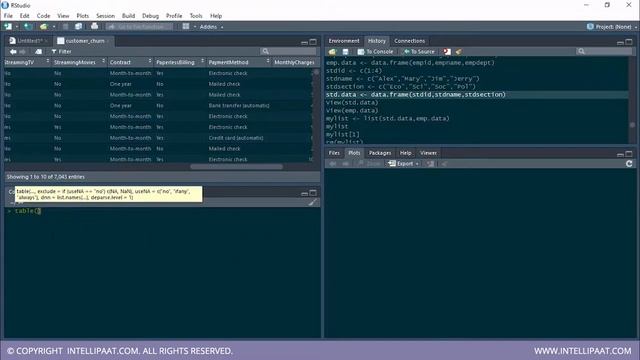Click the history search box
Viewport: 640px width, 360px height.
(x=604, y=51)
